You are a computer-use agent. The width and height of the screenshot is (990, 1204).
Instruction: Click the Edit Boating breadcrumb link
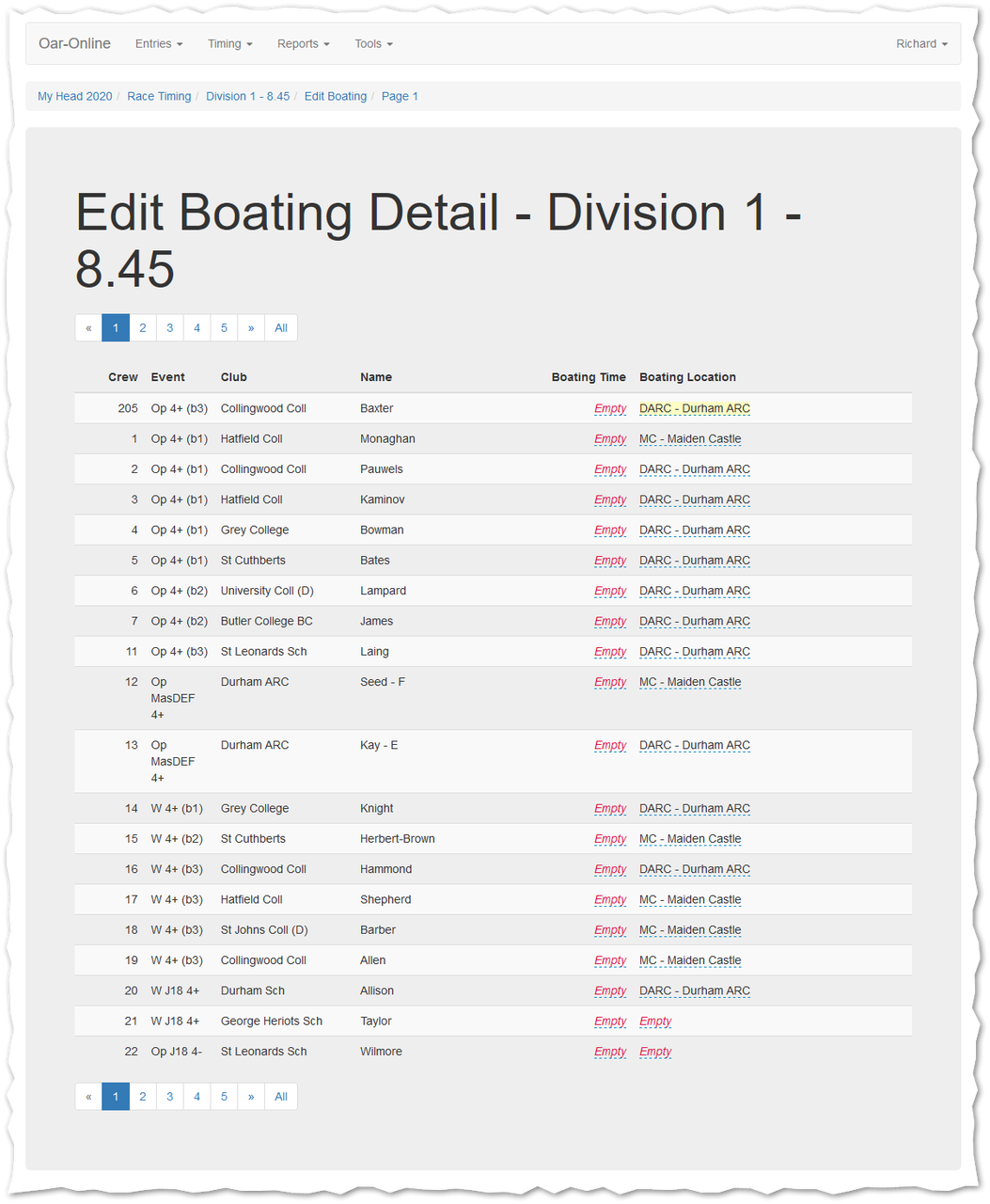coord(335,96)
